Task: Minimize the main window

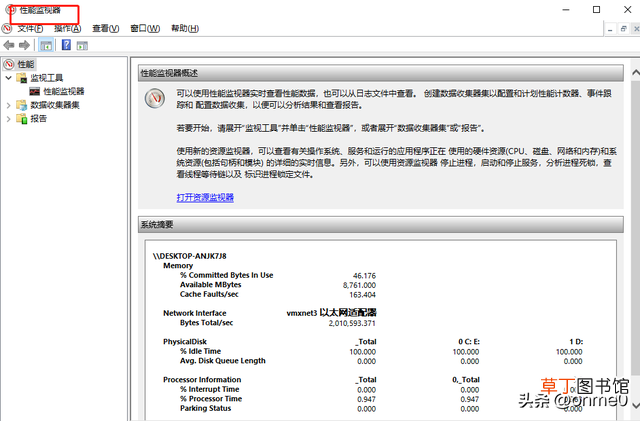Action: click(x=566, y=10)
